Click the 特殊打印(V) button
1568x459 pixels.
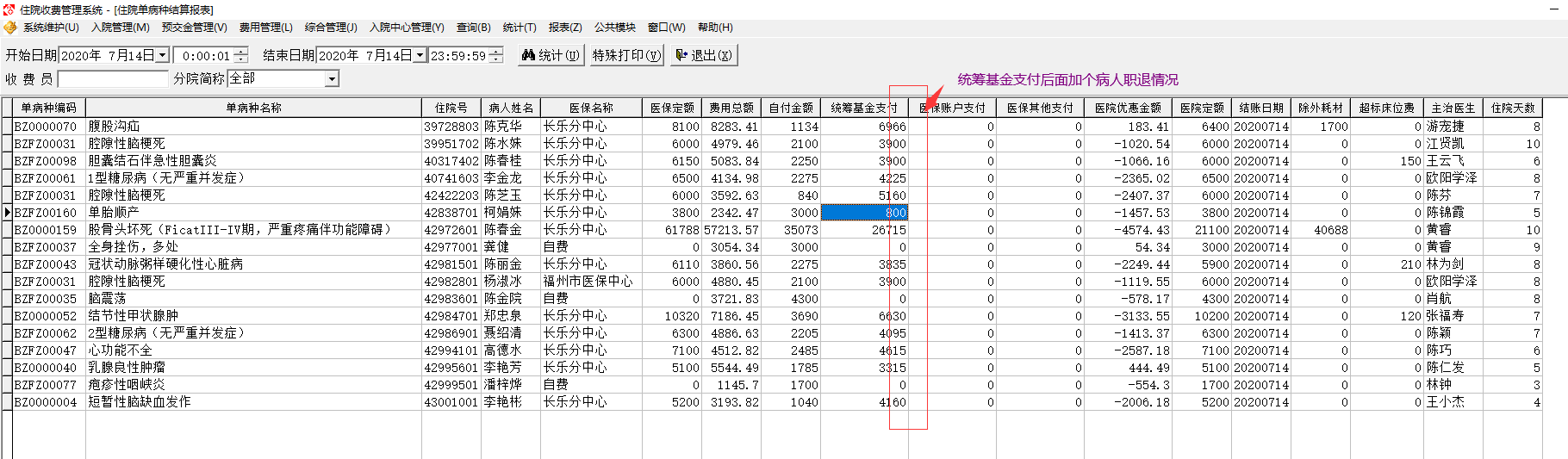point(626,55)
